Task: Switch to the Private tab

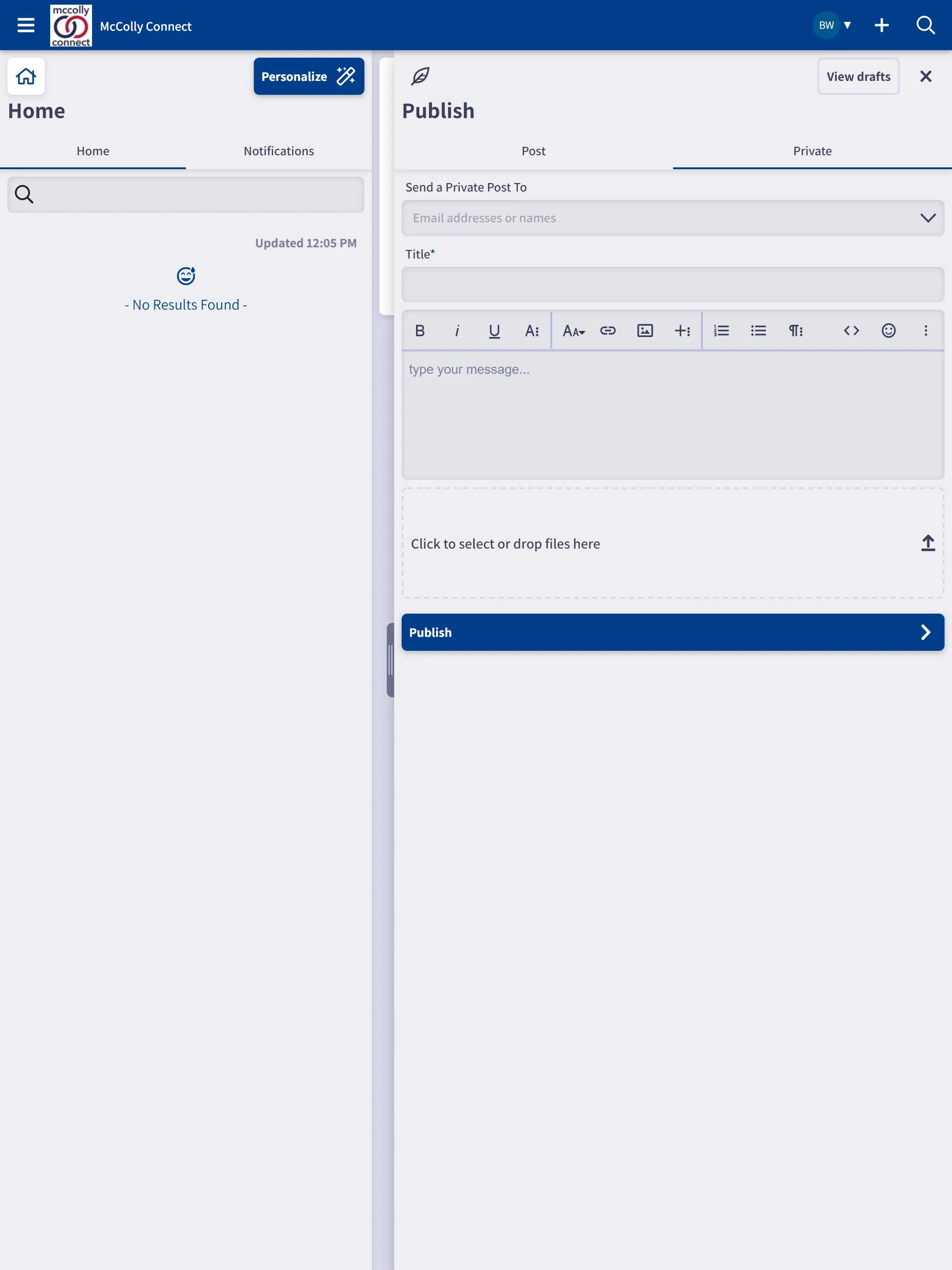Action: point(812,150)
